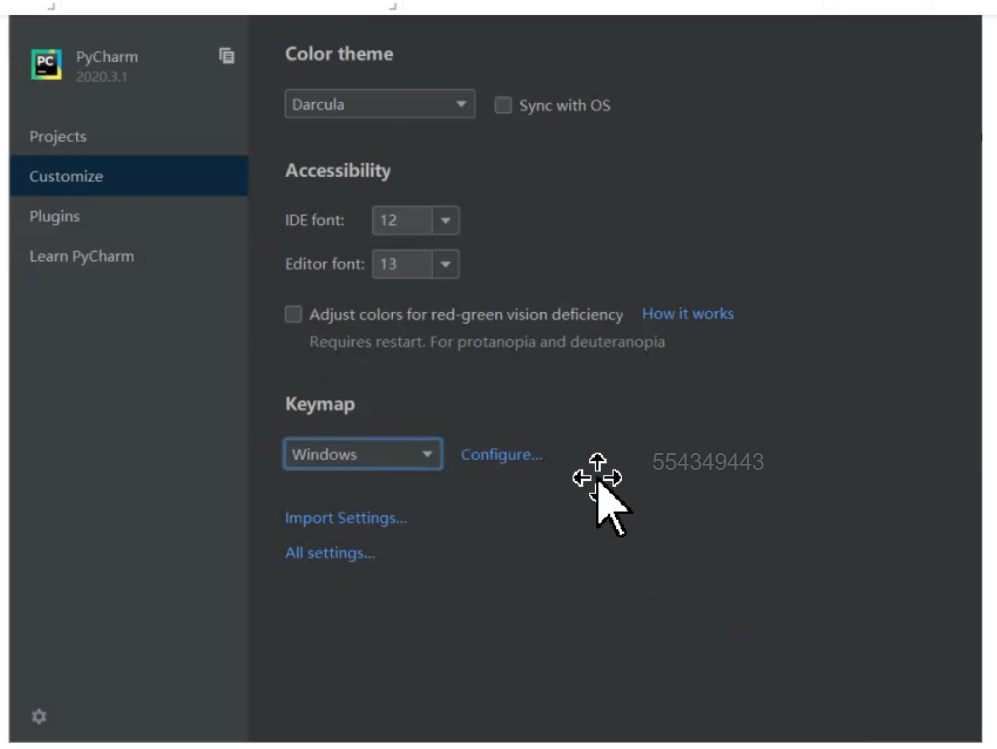The image size is (997, 749).
Task: Select the Customize sidebar tab
Action: click(x=66, y=177)
